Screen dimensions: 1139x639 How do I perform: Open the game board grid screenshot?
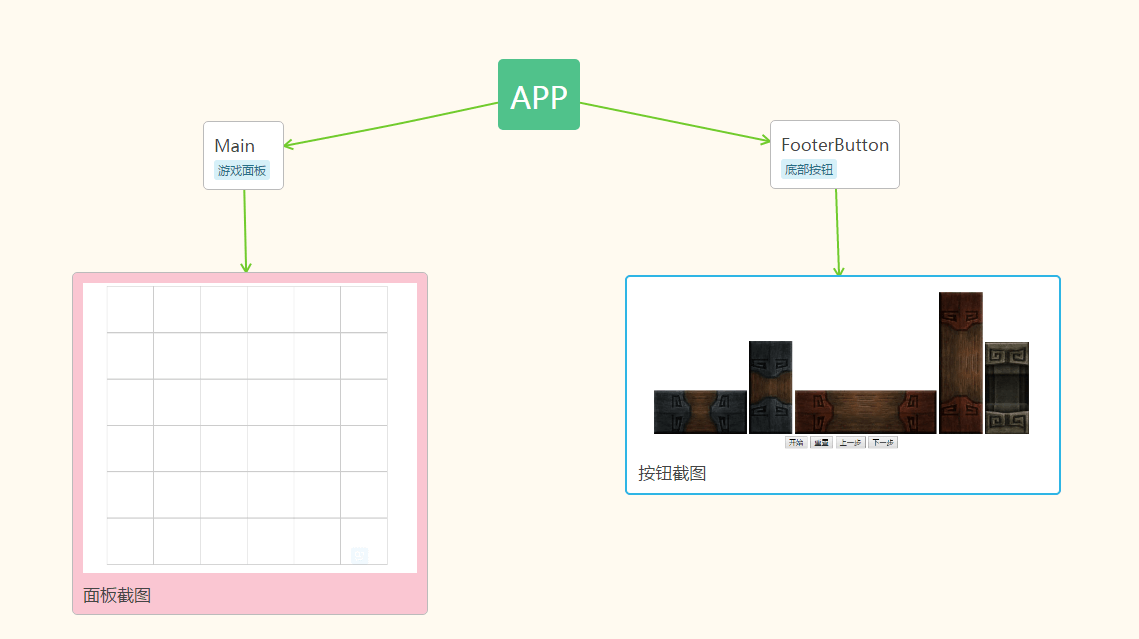tap(250, 428)
